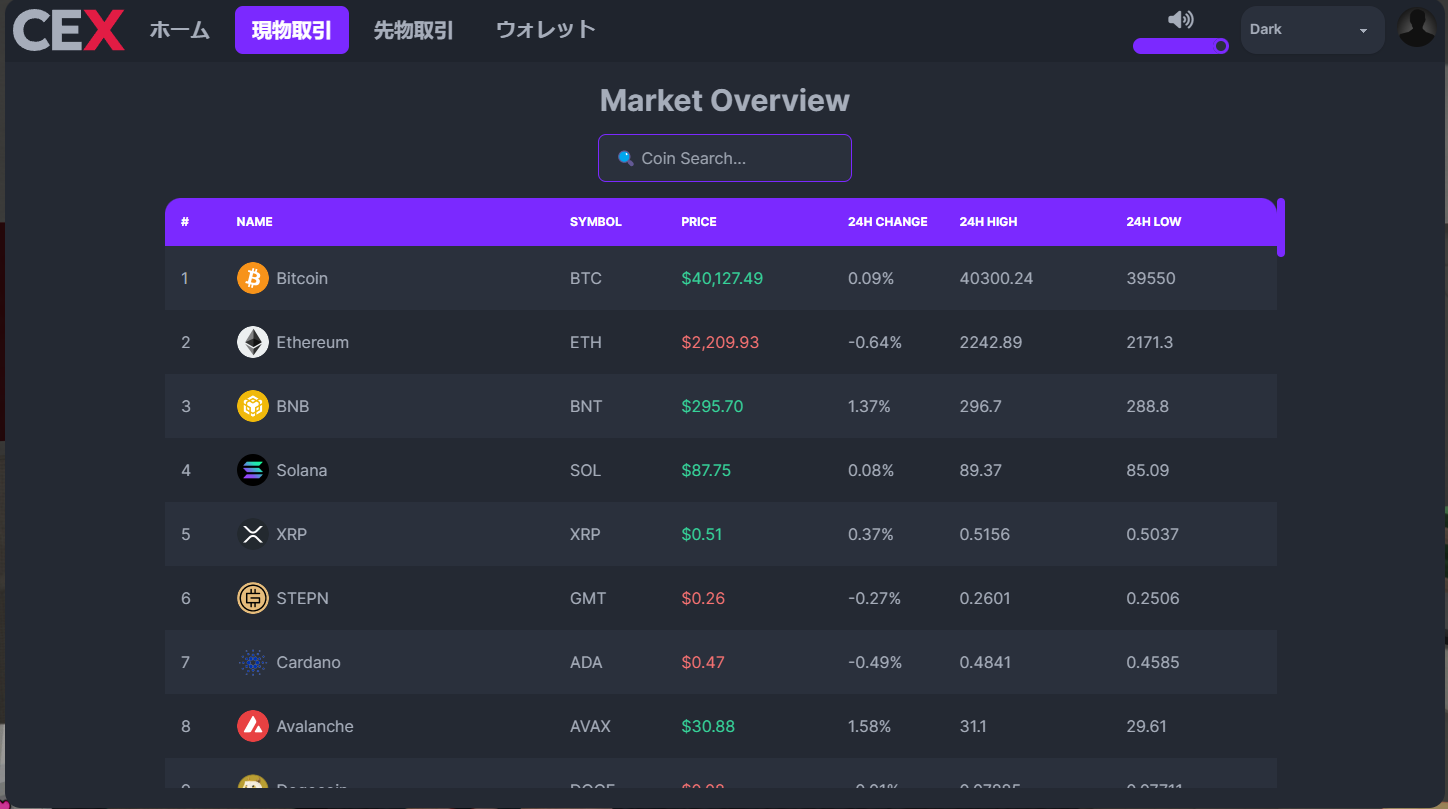Click the 1.58% change value

point(869,726)
